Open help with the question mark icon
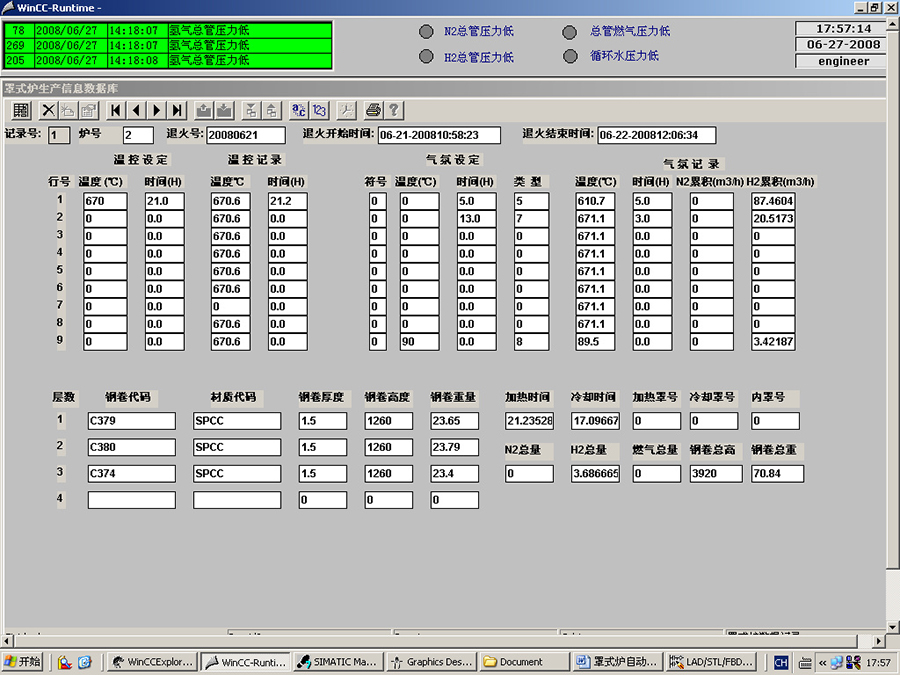Screen dimensions: 900x675 pyautogui.click(x=394, y=110)
